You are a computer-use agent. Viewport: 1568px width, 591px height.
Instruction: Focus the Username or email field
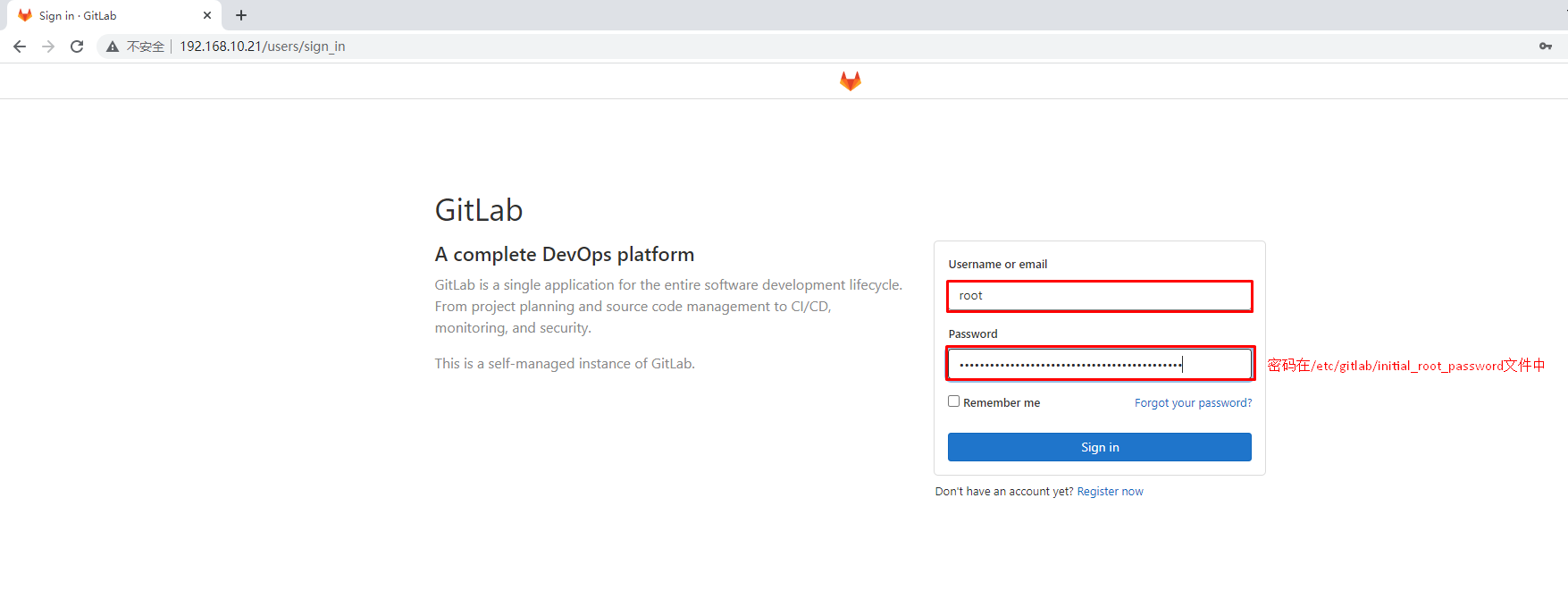(1099, 296)
